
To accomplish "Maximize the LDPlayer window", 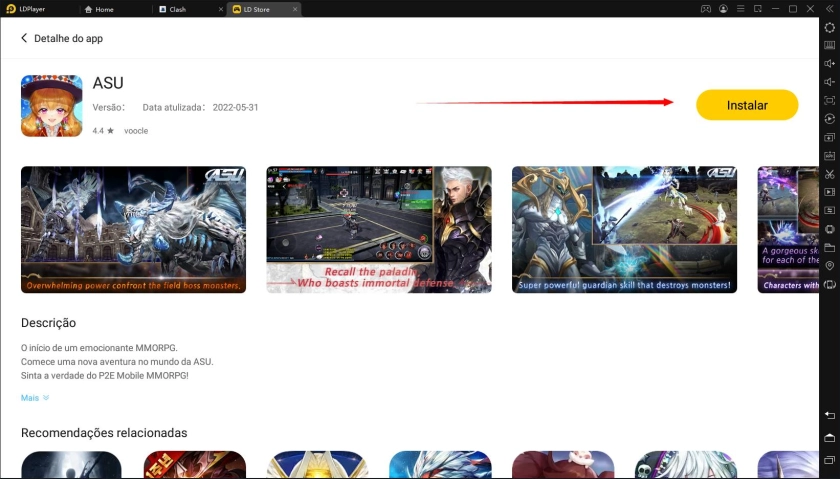I will pos(793,9).
